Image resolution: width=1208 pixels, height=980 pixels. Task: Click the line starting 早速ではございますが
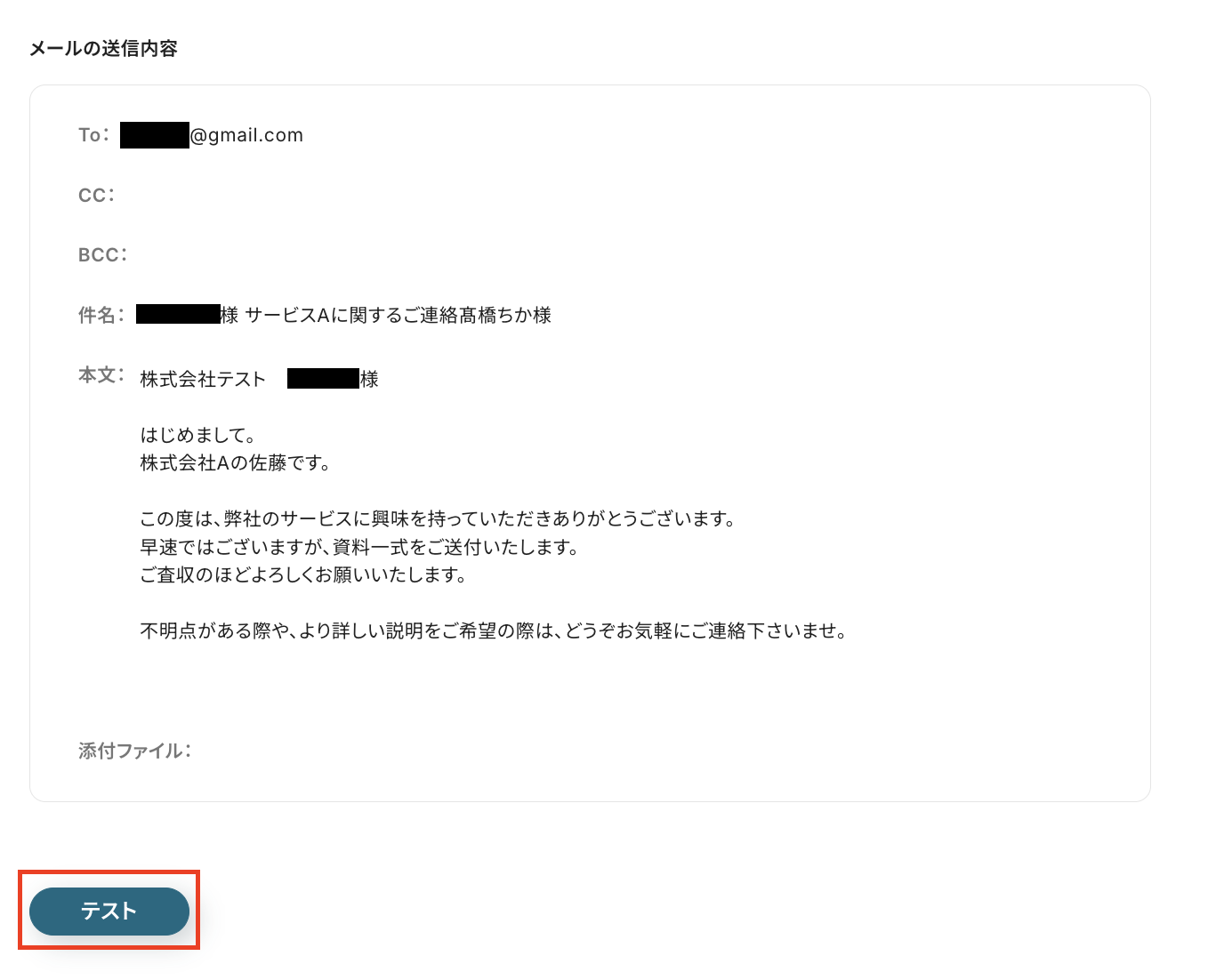point(360,547)
